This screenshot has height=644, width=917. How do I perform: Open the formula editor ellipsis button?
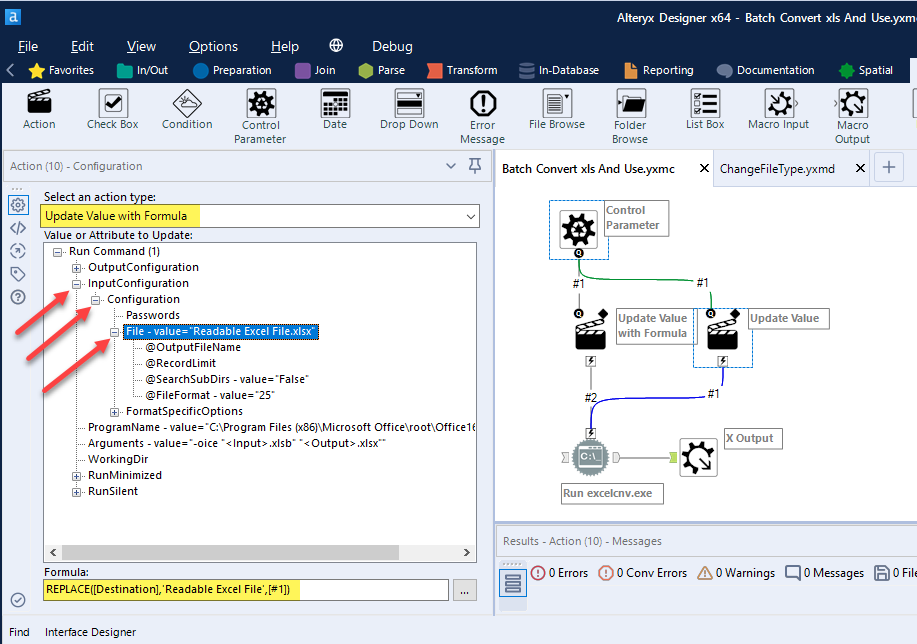click(x=464, y=590)
